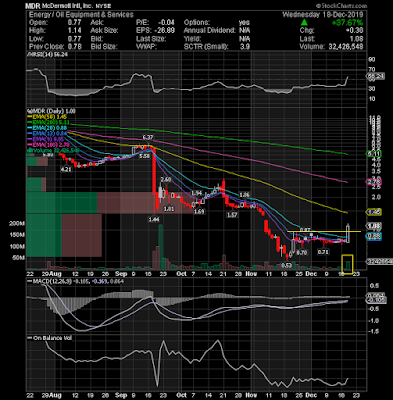The height and width of the screenshot is (400, 393).
Task: Click the cyan EMA(20) 0.88 legend entry
Action: tap(47, 128)
